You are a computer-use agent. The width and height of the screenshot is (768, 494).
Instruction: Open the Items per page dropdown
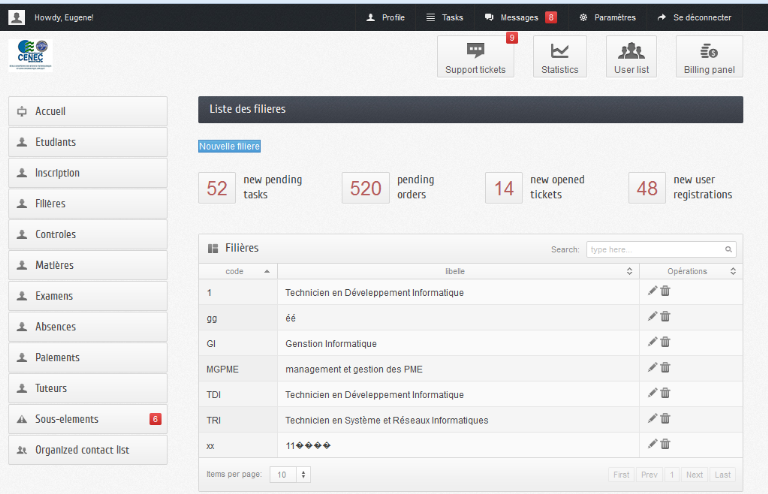(x=291, y=474)
